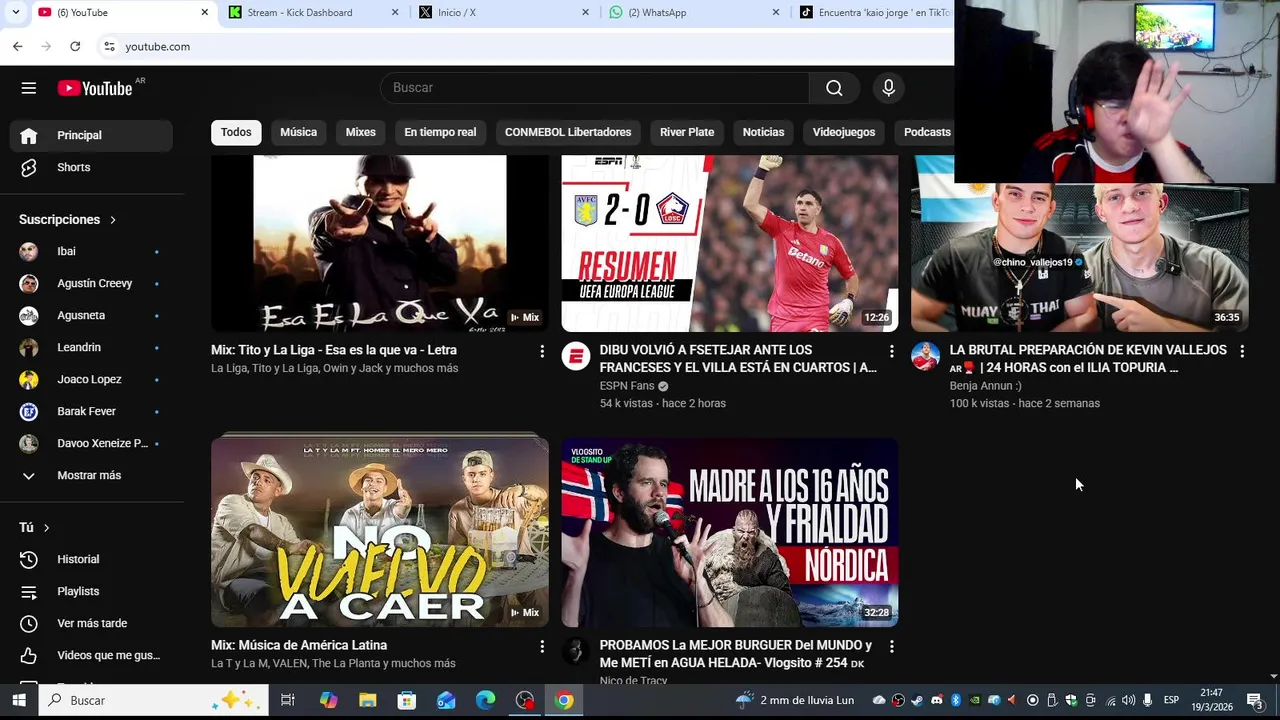The height and width of the screenshot is (720, 1280).
Task: Go to Principal in the sidebar
Action: pos(91,135)
